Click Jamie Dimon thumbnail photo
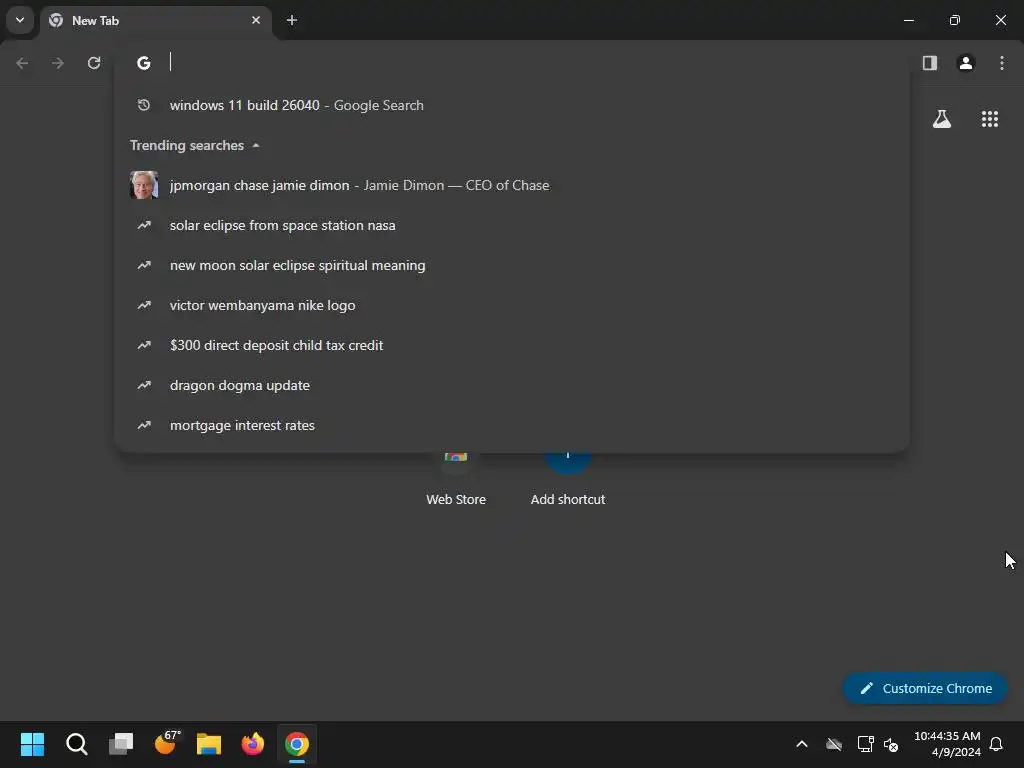 click(x=144, y=185)
